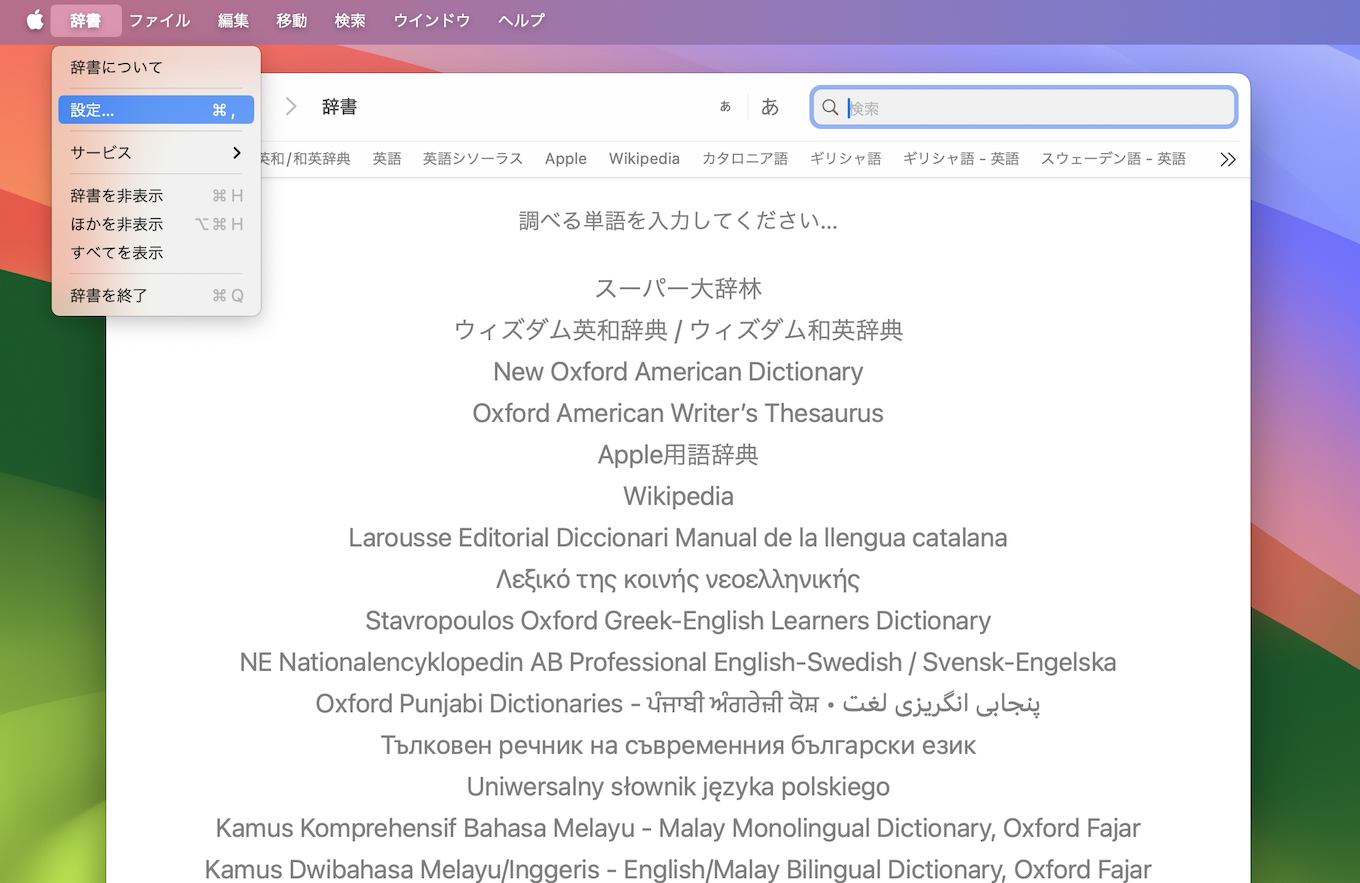
Task: Choose 設定… from the menu
Action: [x=156, y=110]
